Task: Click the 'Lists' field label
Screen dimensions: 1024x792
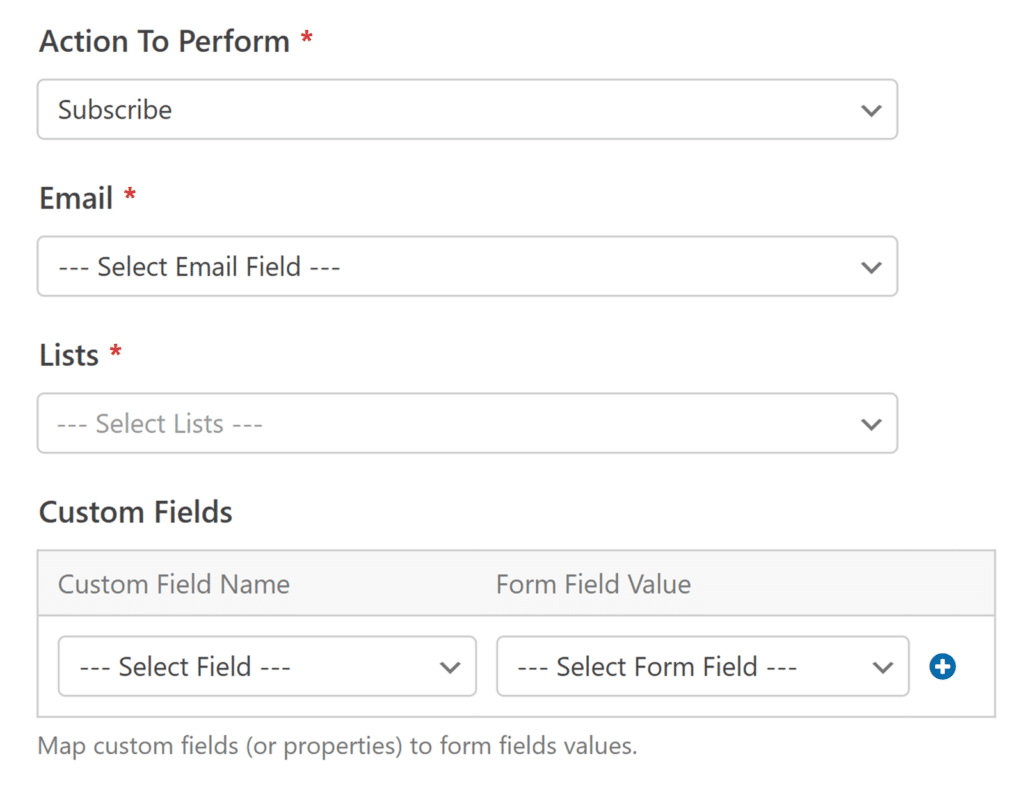Action: (69, 356)
